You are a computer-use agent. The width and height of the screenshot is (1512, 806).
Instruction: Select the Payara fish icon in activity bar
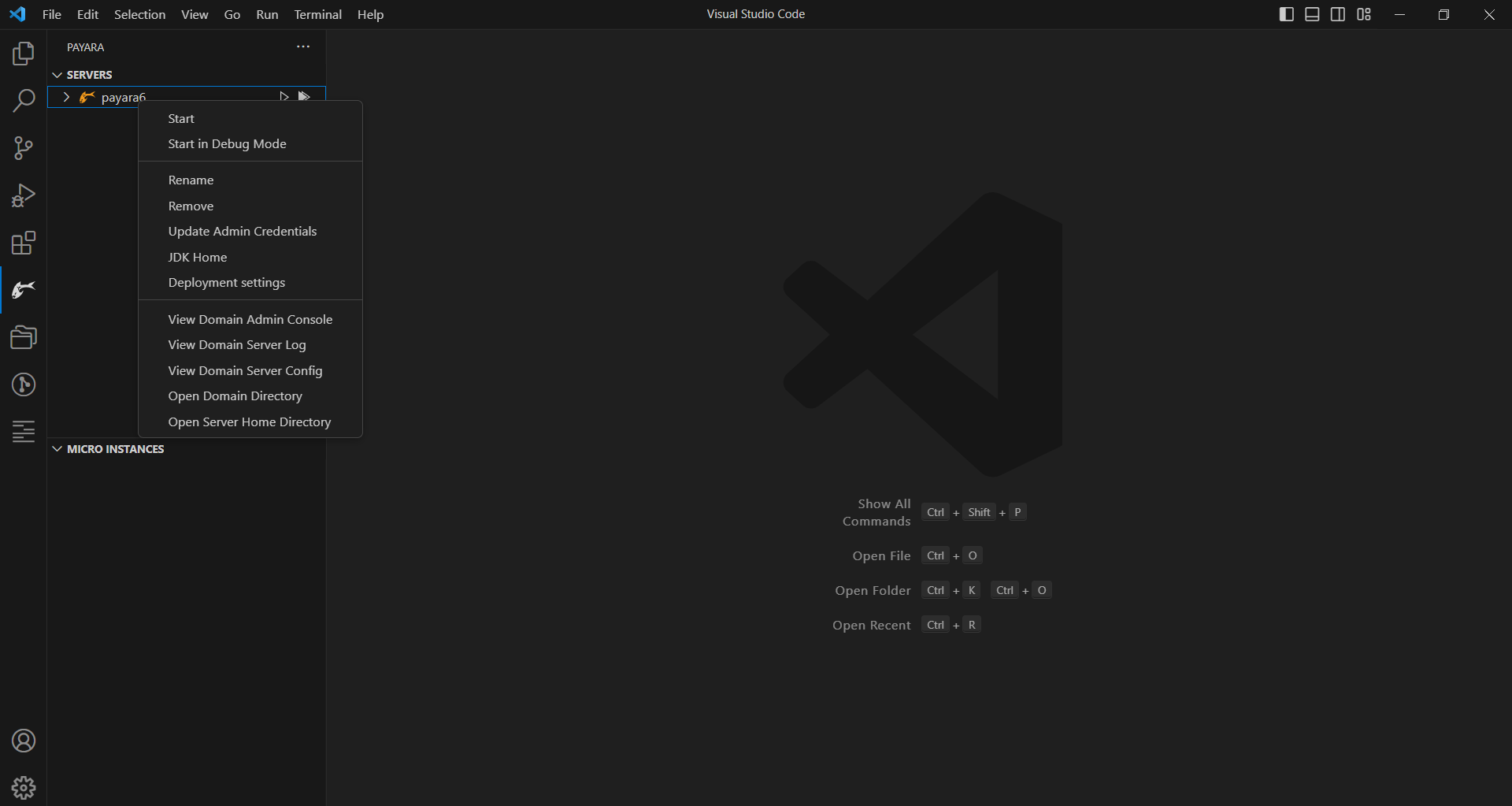tap(24, 290)
